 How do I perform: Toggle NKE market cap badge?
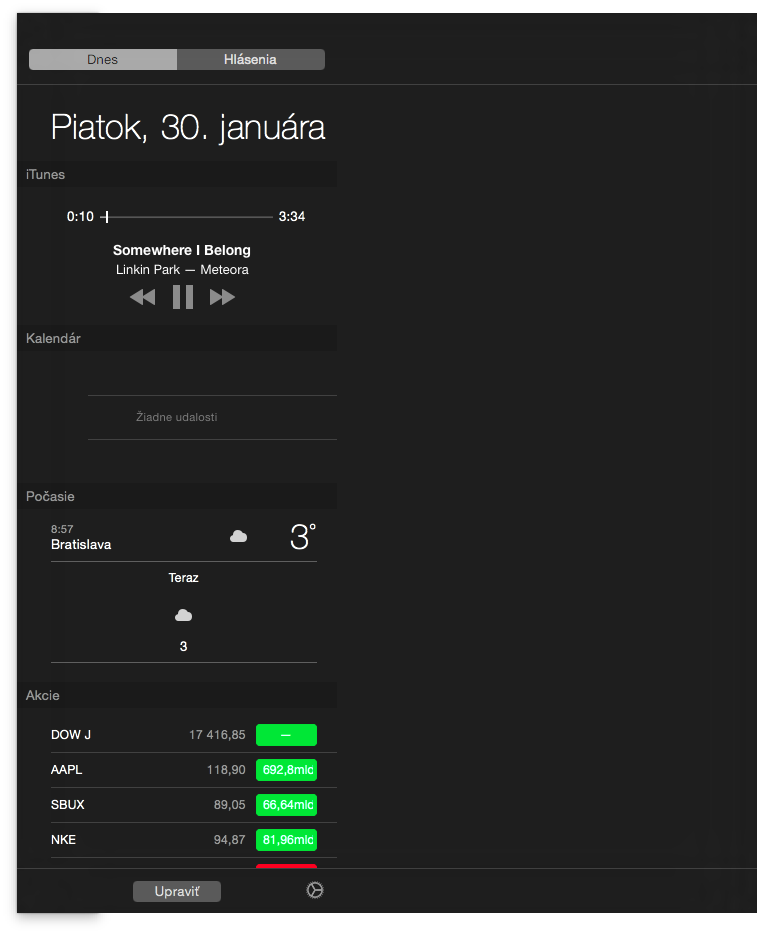tap(286, 840)
